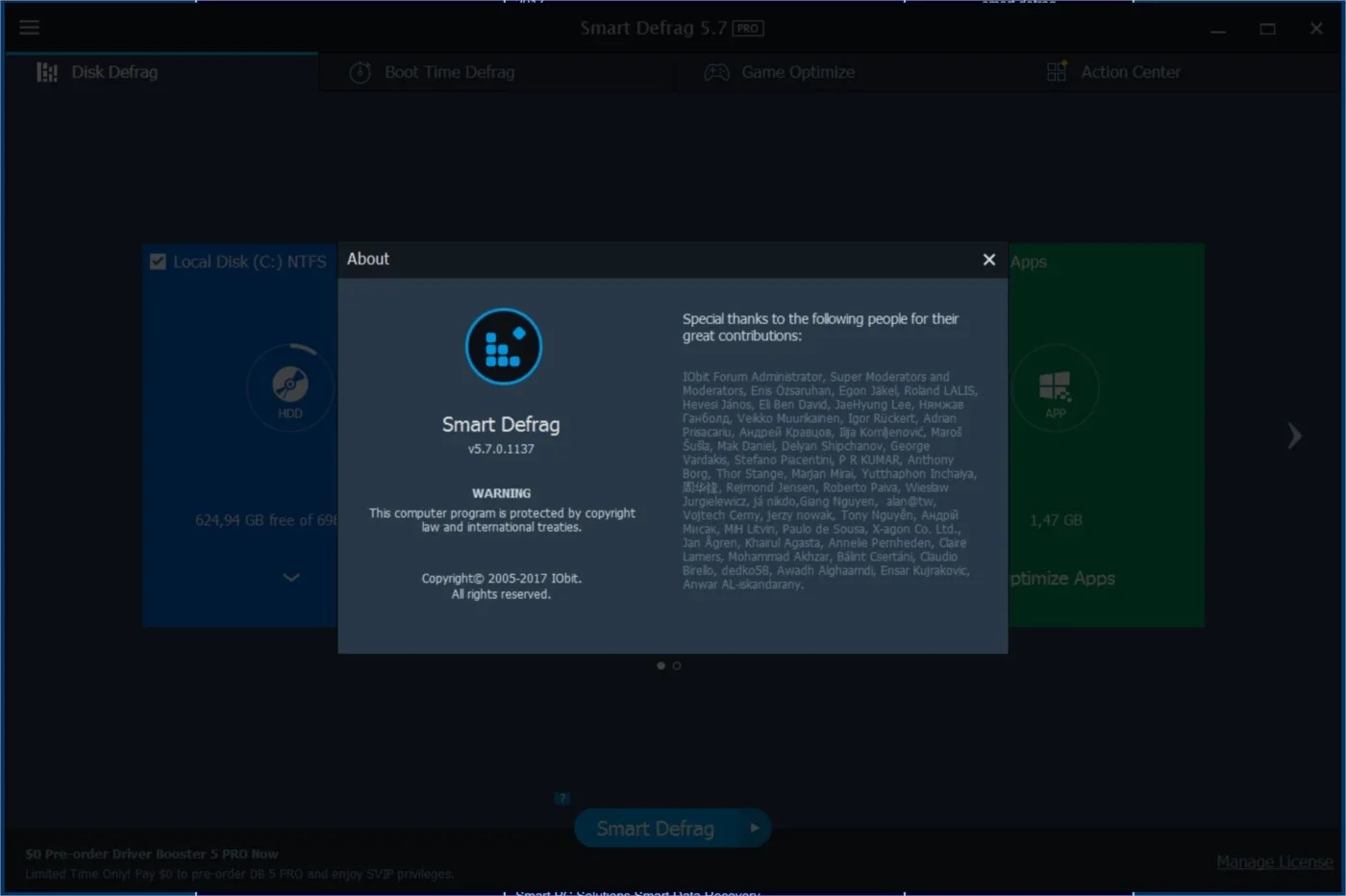Close the About dialog
1346x896 pixels.
click(988, 260)
